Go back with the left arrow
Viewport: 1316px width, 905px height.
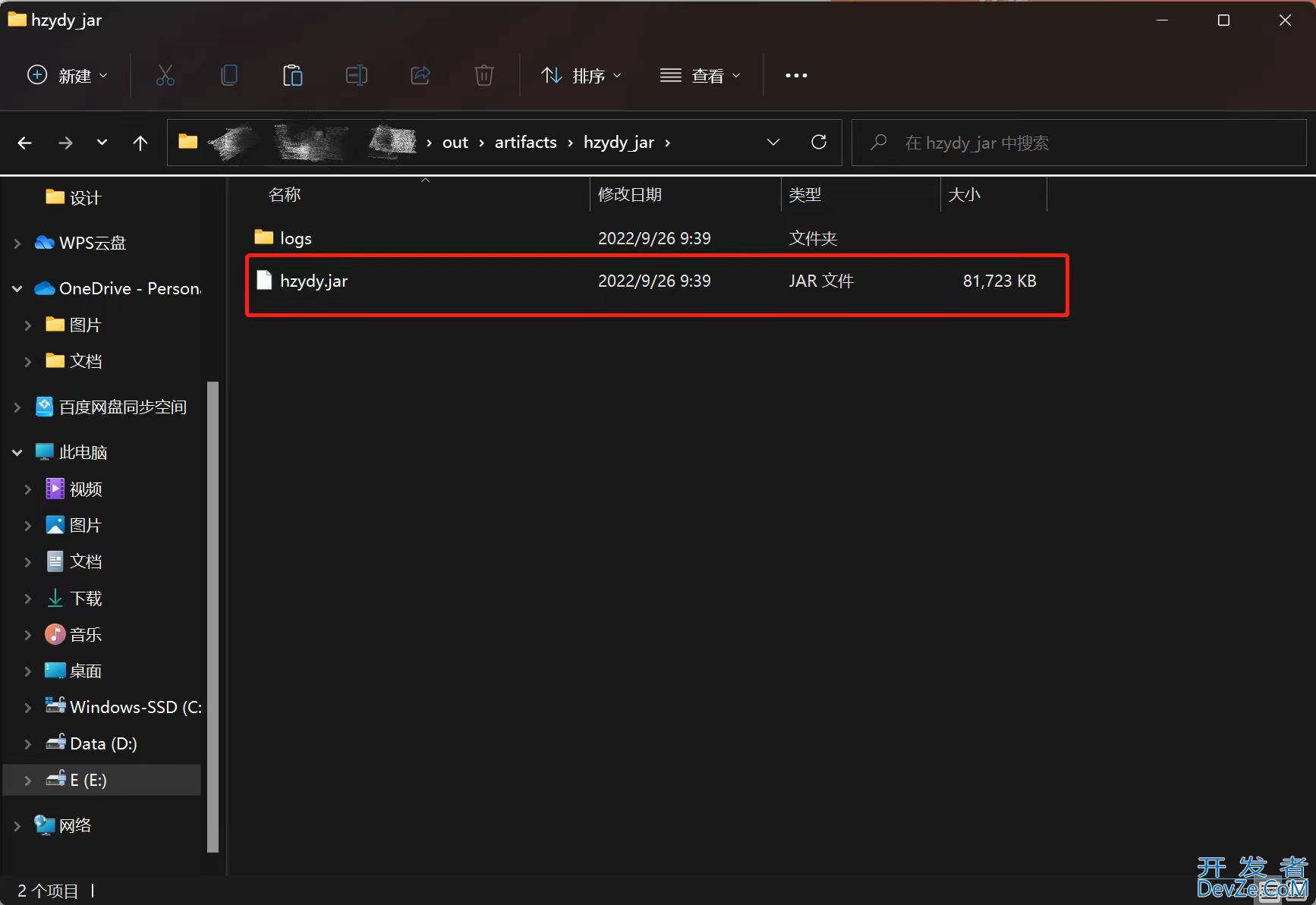[x=24, y=143]
